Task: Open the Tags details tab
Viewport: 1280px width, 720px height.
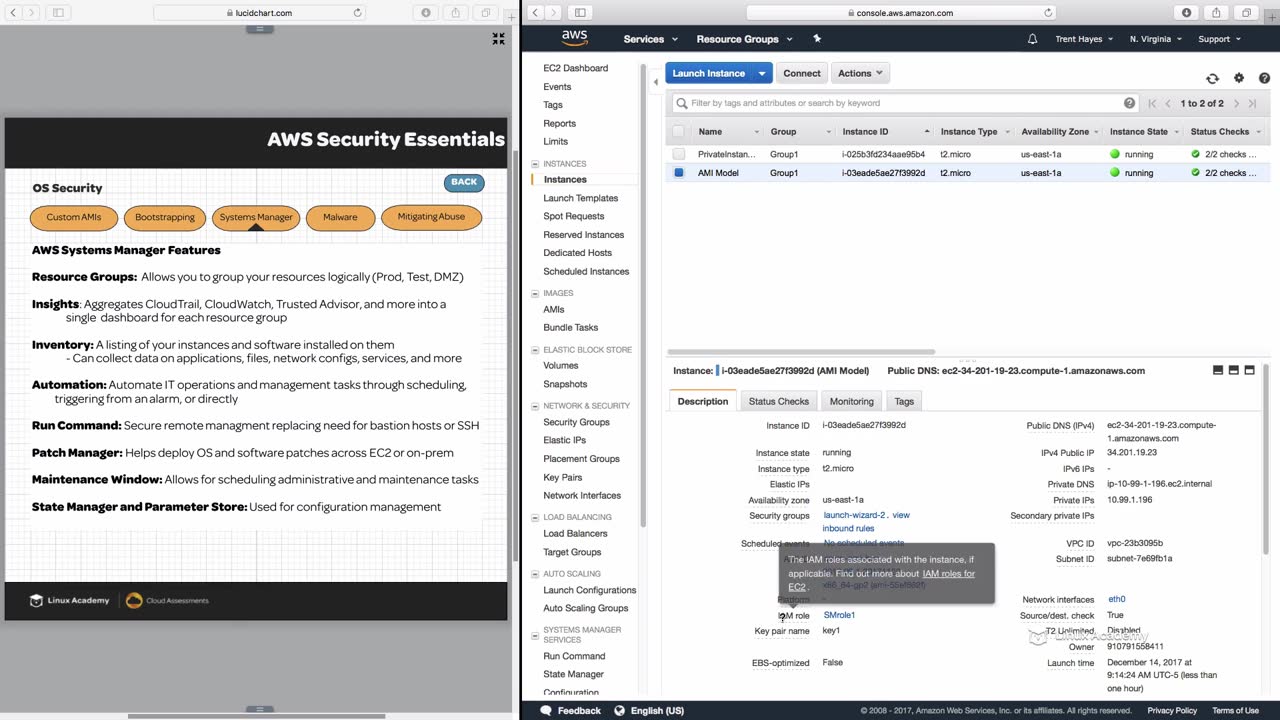Action: pos(904,401)
